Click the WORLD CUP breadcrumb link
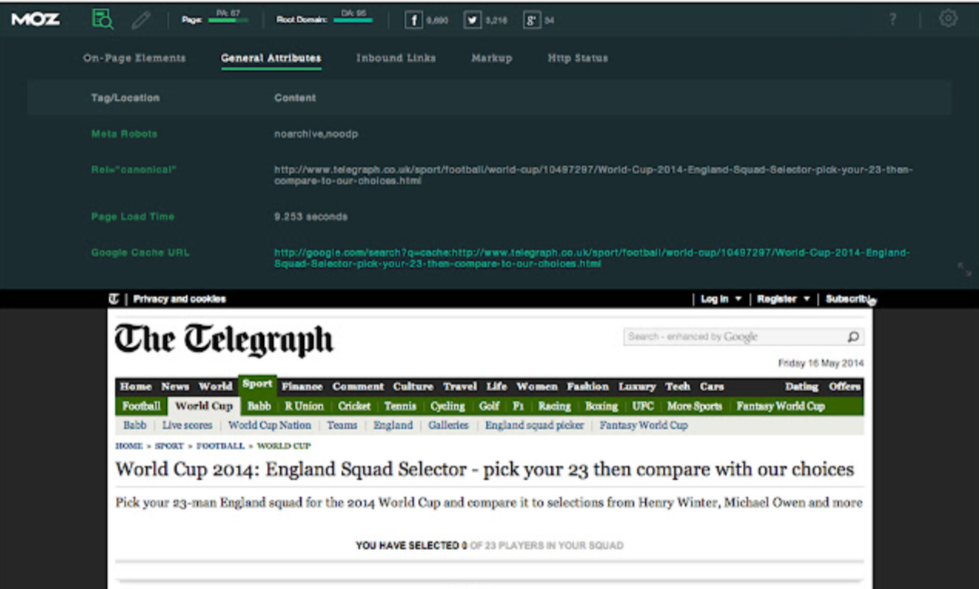Viewport: 979px width, 589px height. pyautogui.click(x=284, y=446)
